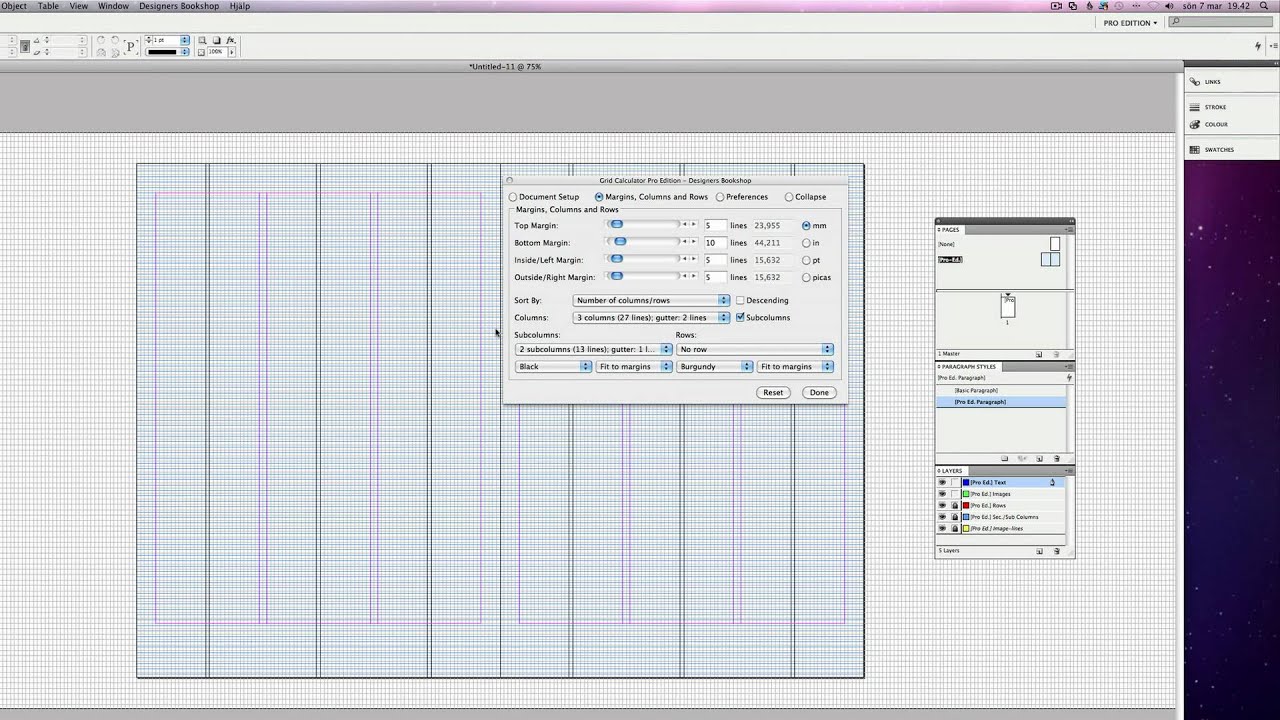Select the [Pro Ed.] Sec./Sub Columns layer
1280x720 pixels.
point(1004,517)
